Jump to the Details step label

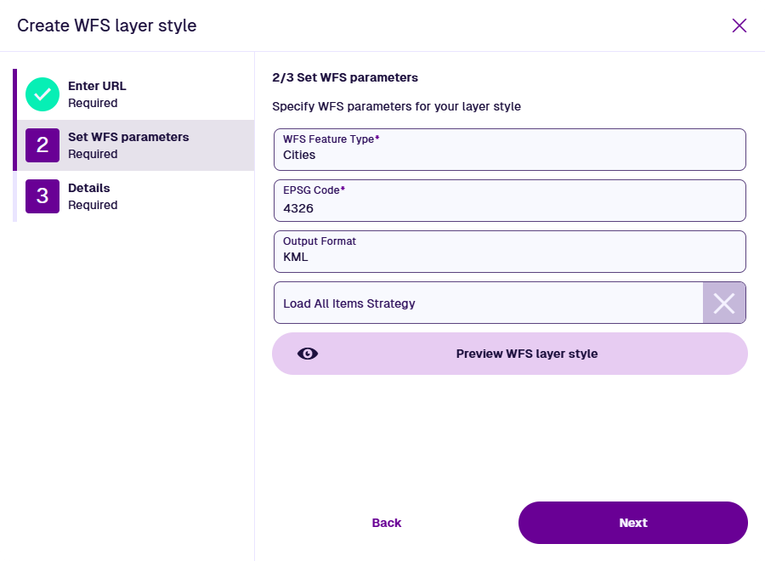click(x=89, y=188)
